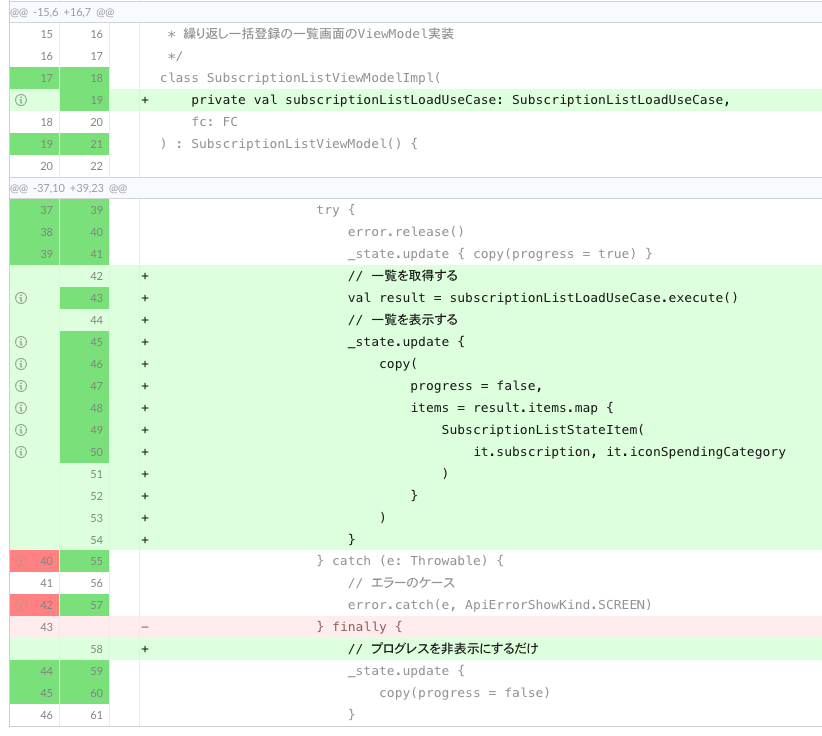Click the info icon beside line 47
822x736 pixels.
21,386
